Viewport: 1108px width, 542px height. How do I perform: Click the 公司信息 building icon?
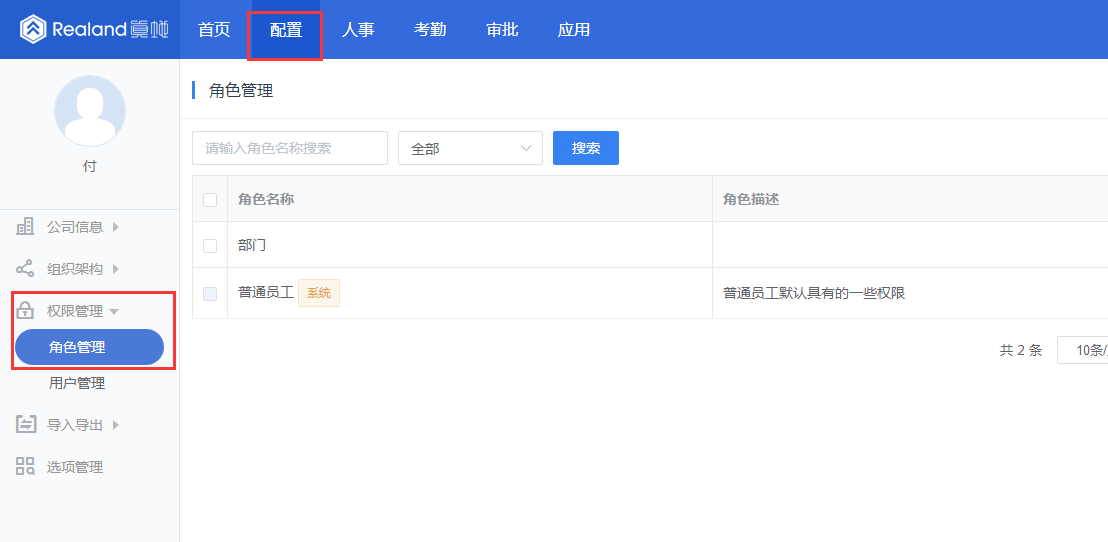[25, 227]
